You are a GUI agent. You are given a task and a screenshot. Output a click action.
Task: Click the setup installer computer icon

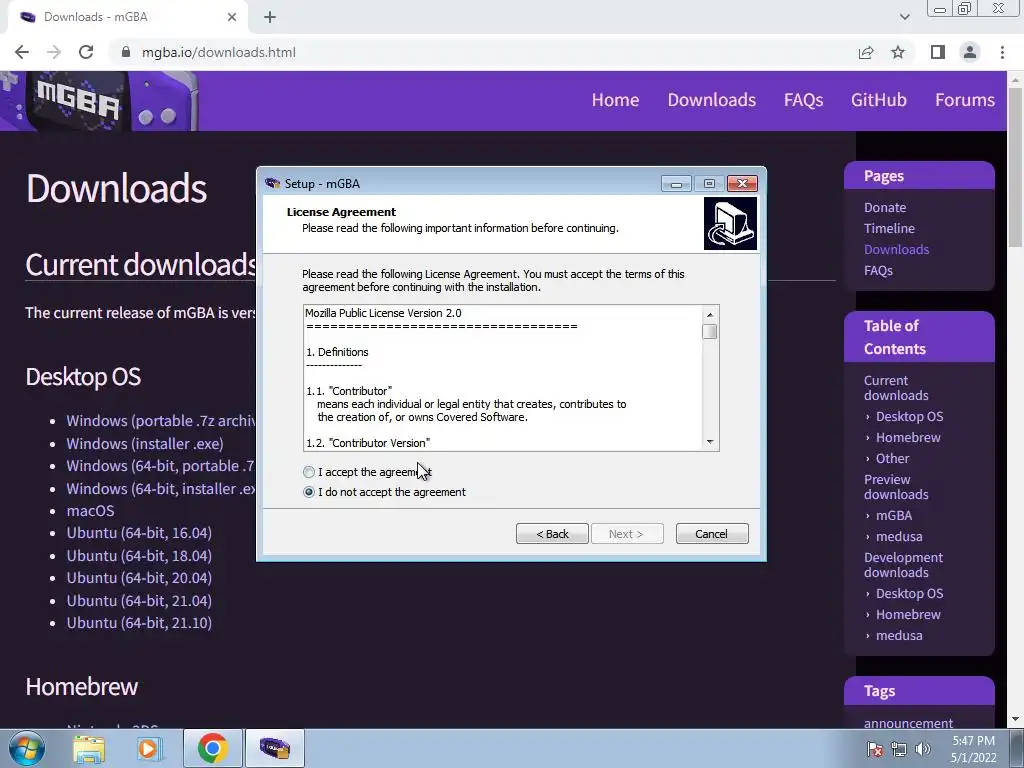pyautogui.click(x=730, y=223)
